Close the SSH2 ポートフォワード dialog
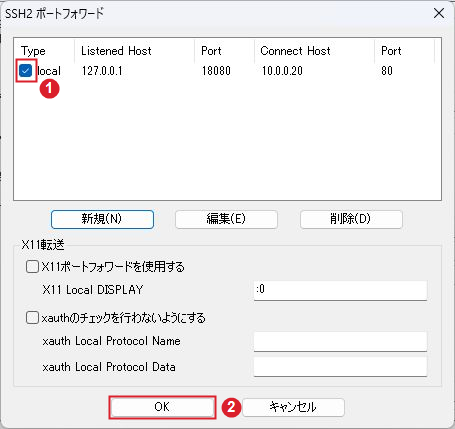This screenshot has width=455, height=429. [x=439, y=13]
